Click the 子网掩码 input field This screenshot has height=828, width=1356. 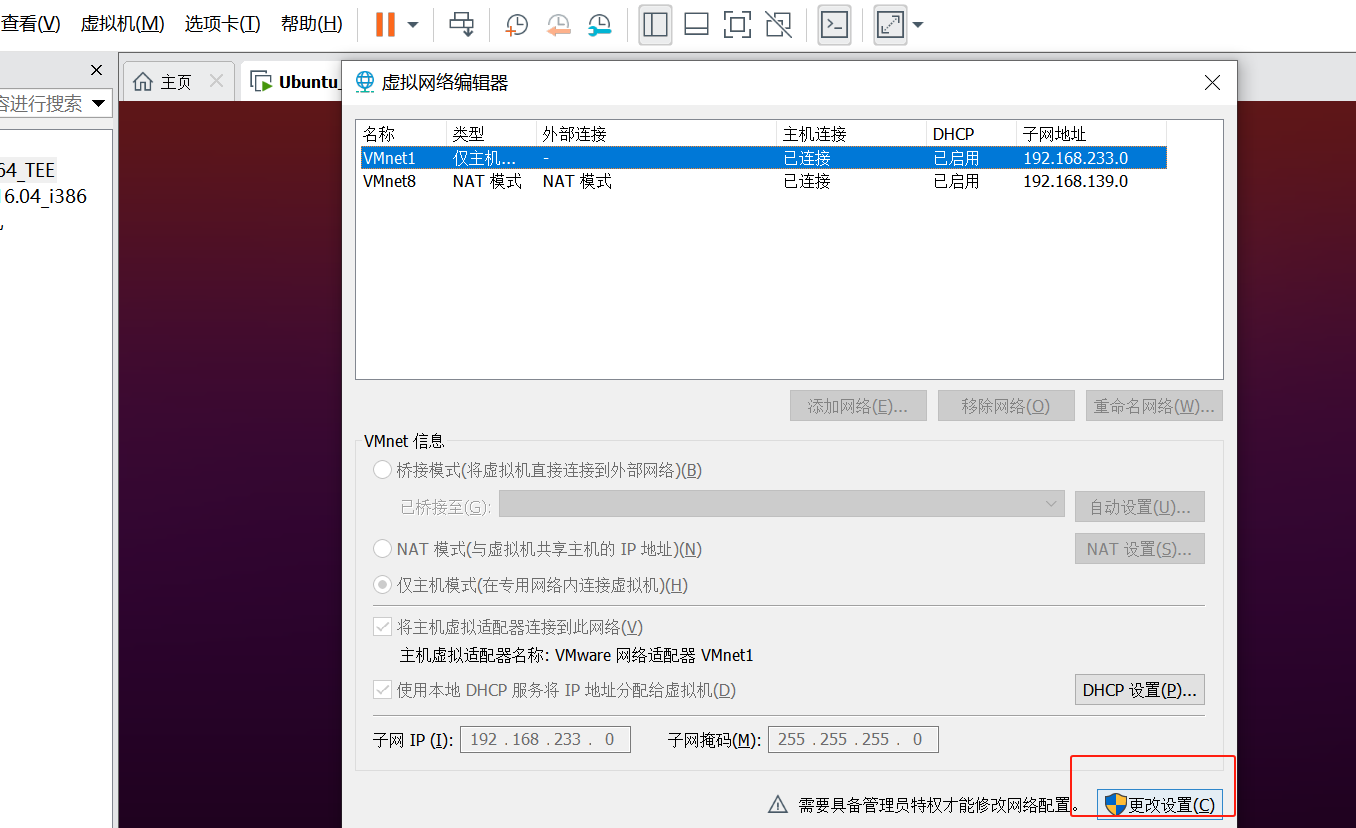[853, 740]
